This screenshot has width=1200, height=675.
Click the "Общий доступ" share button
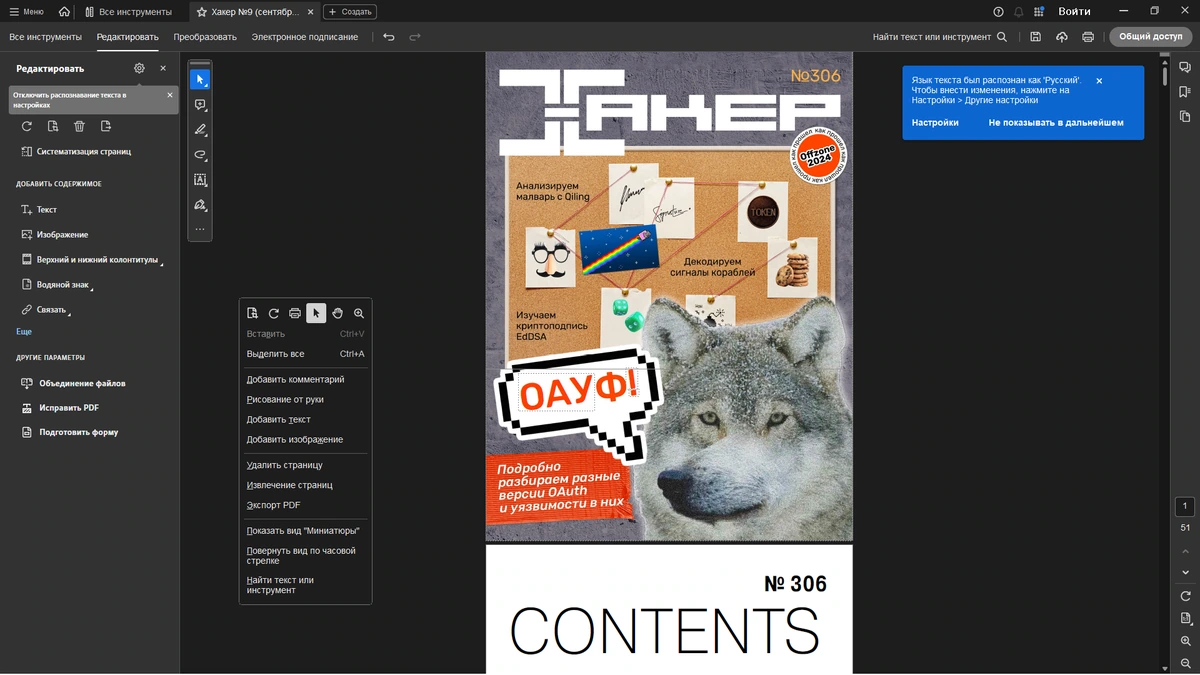1150,36
